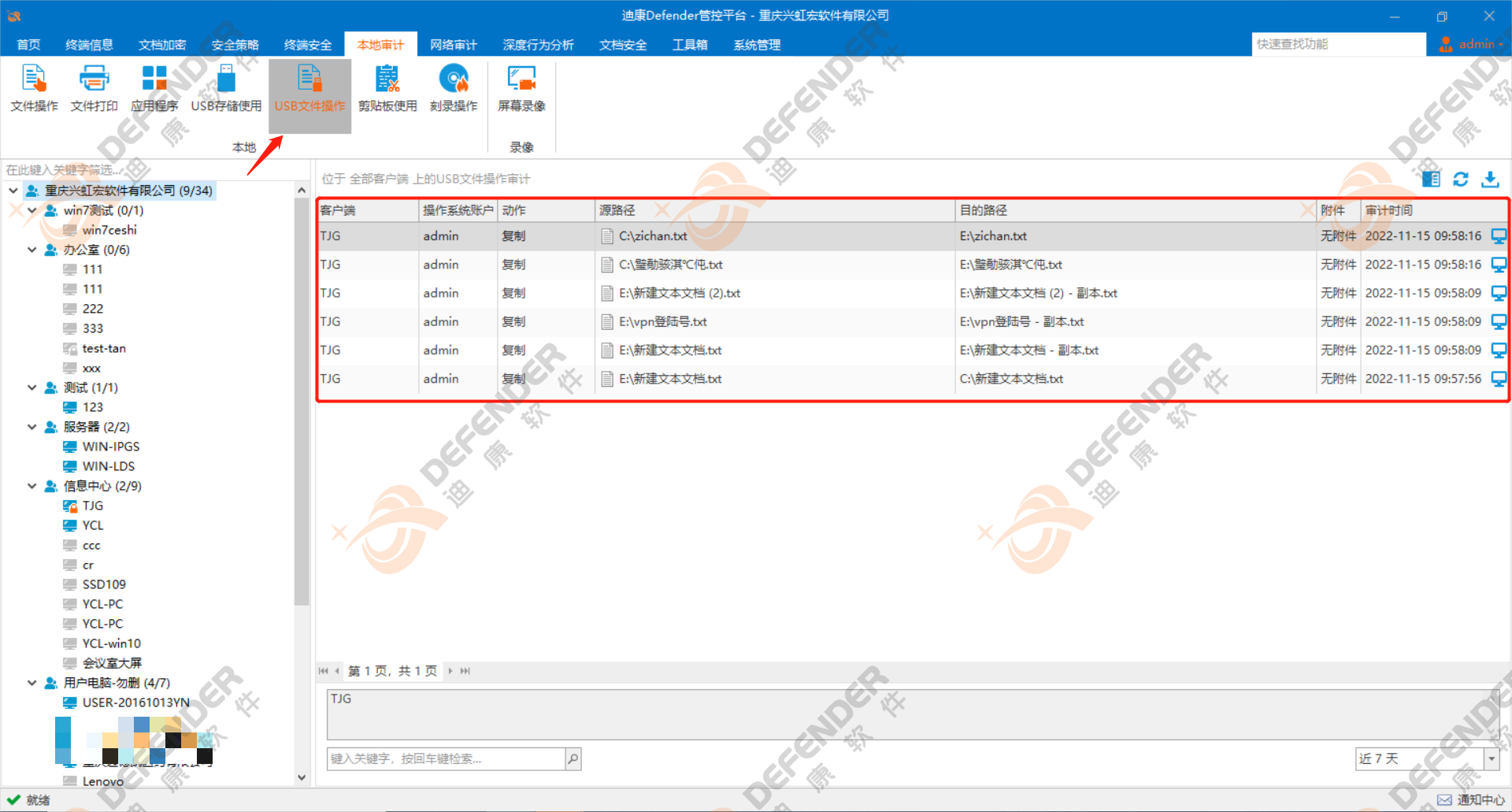Viewport: 1512px width, 812px height.
Task: Switch to the 首页 tab
Action: (x=28, y=45)
